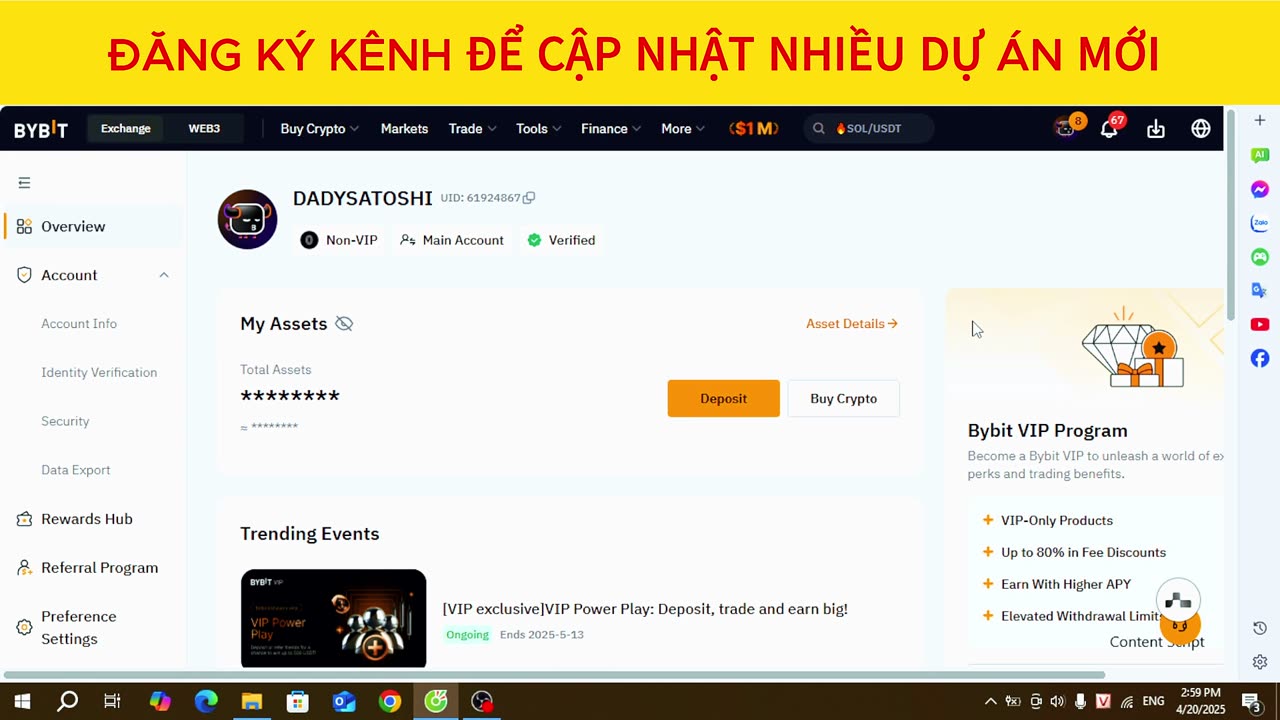Open browser sidebar history icon
1280x720 pixels.
pyautogui.click(x=1260, y=628)
